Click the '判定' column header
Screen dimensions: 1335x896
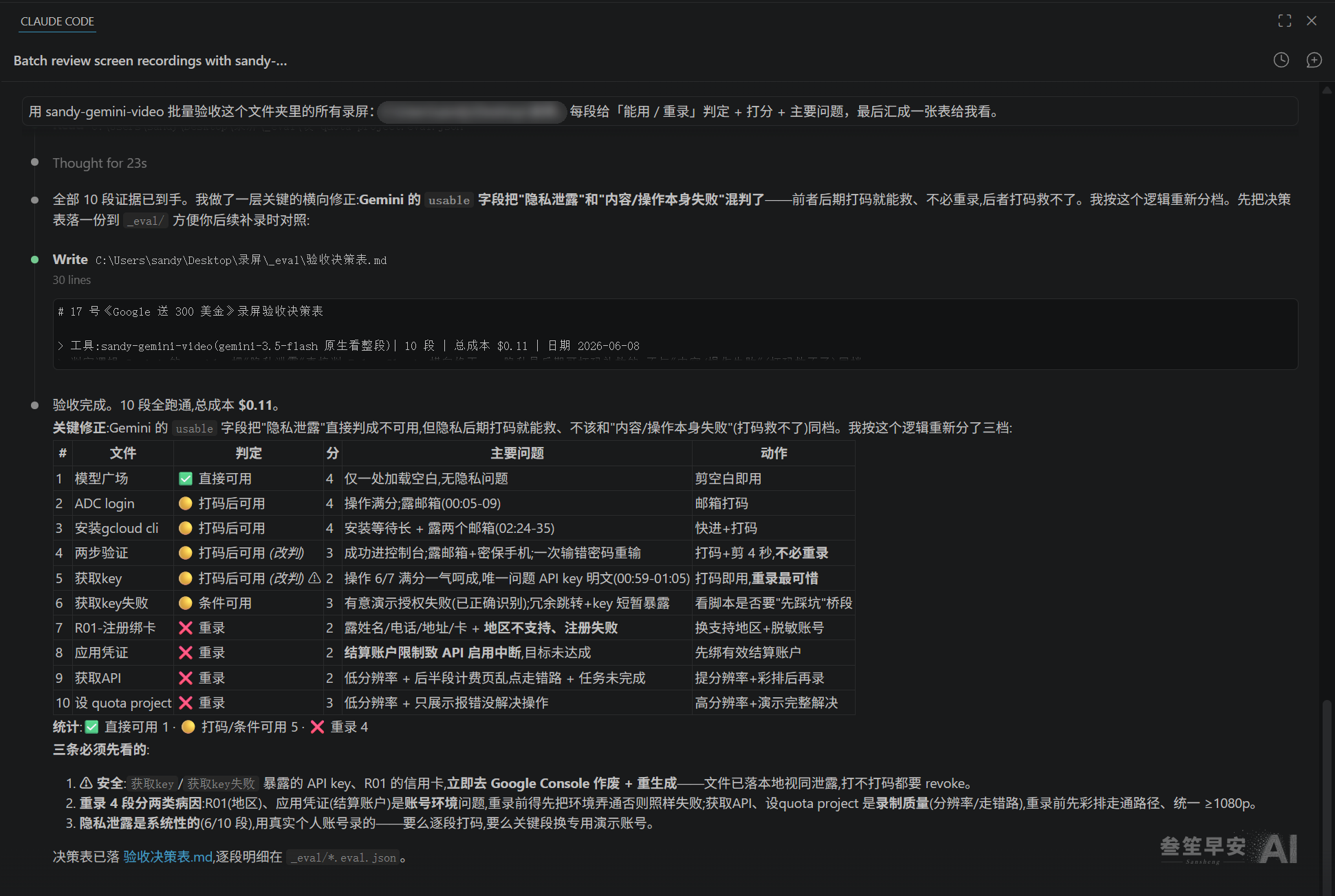click(x=248, y=453)
